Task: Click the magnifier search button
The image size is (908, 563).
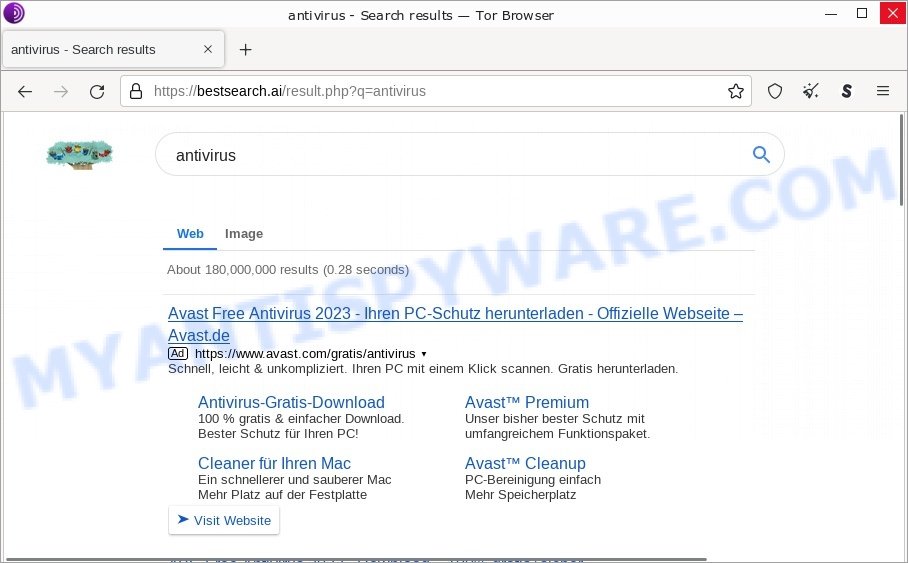Action: tap(761, 154)
